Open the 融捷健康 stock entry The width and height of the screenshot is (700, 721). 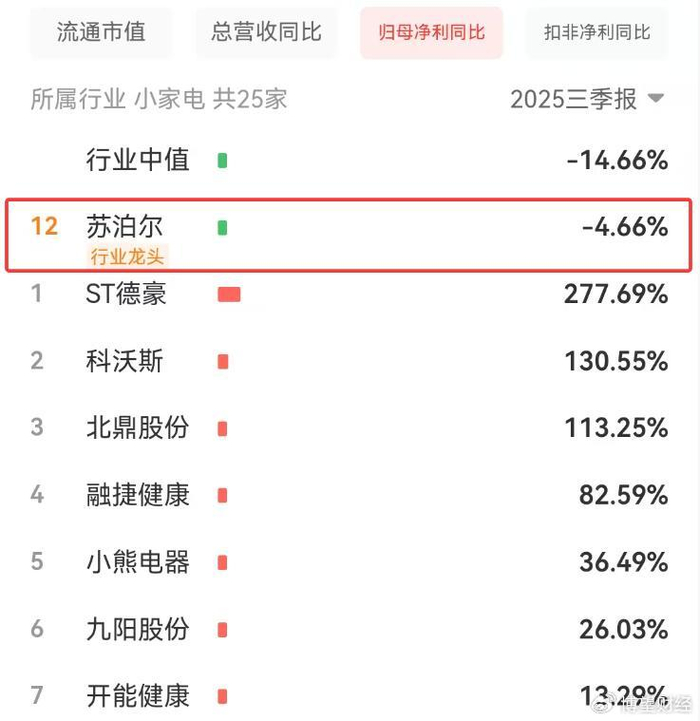pos(137,495)
